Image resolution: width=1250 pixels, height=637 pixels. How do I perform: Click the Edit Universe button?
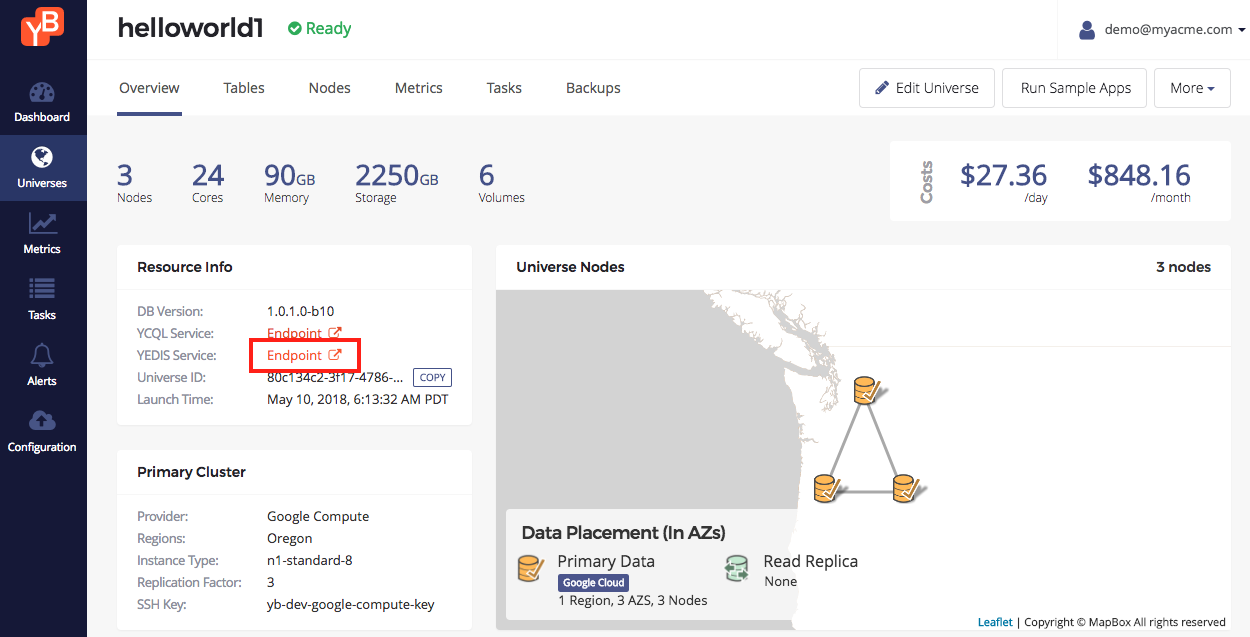(927, 88)
